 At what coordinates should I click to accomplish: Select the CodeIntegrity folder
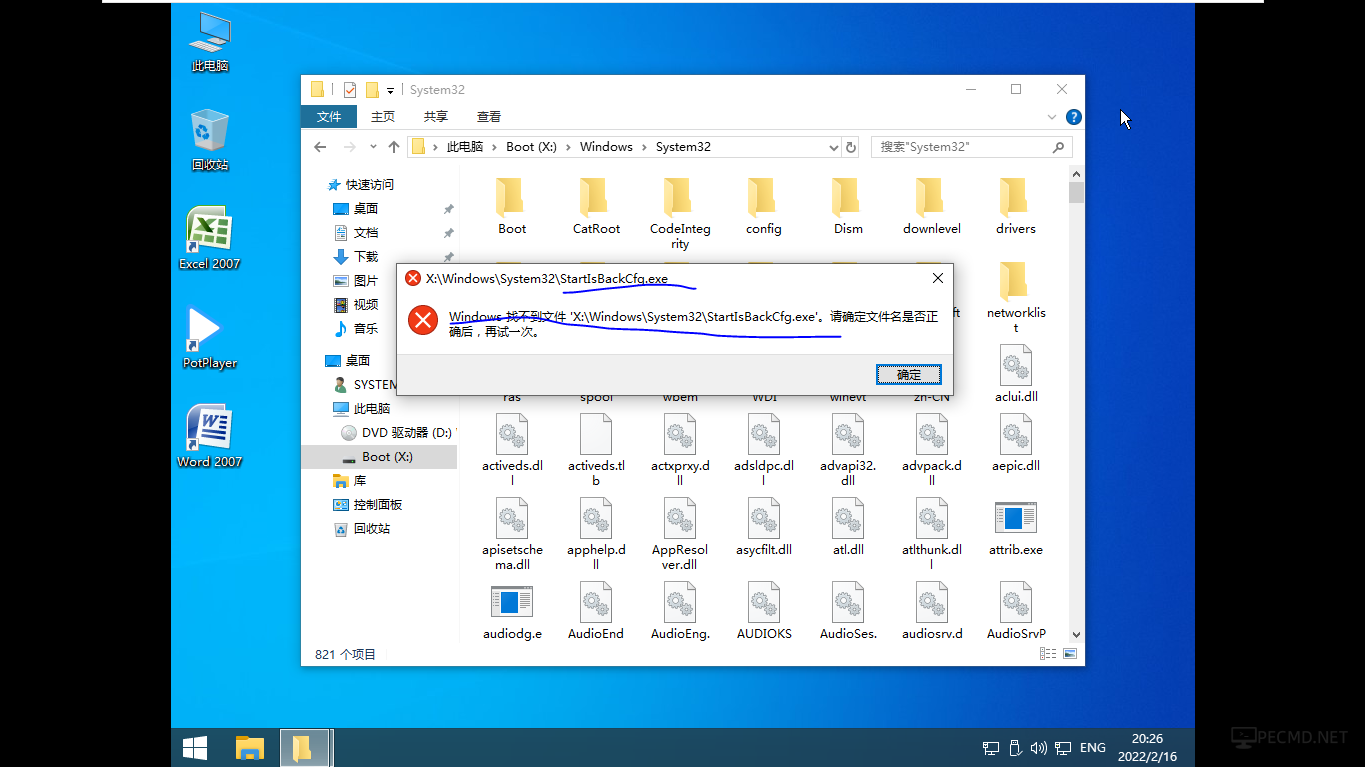pos(680,214)
